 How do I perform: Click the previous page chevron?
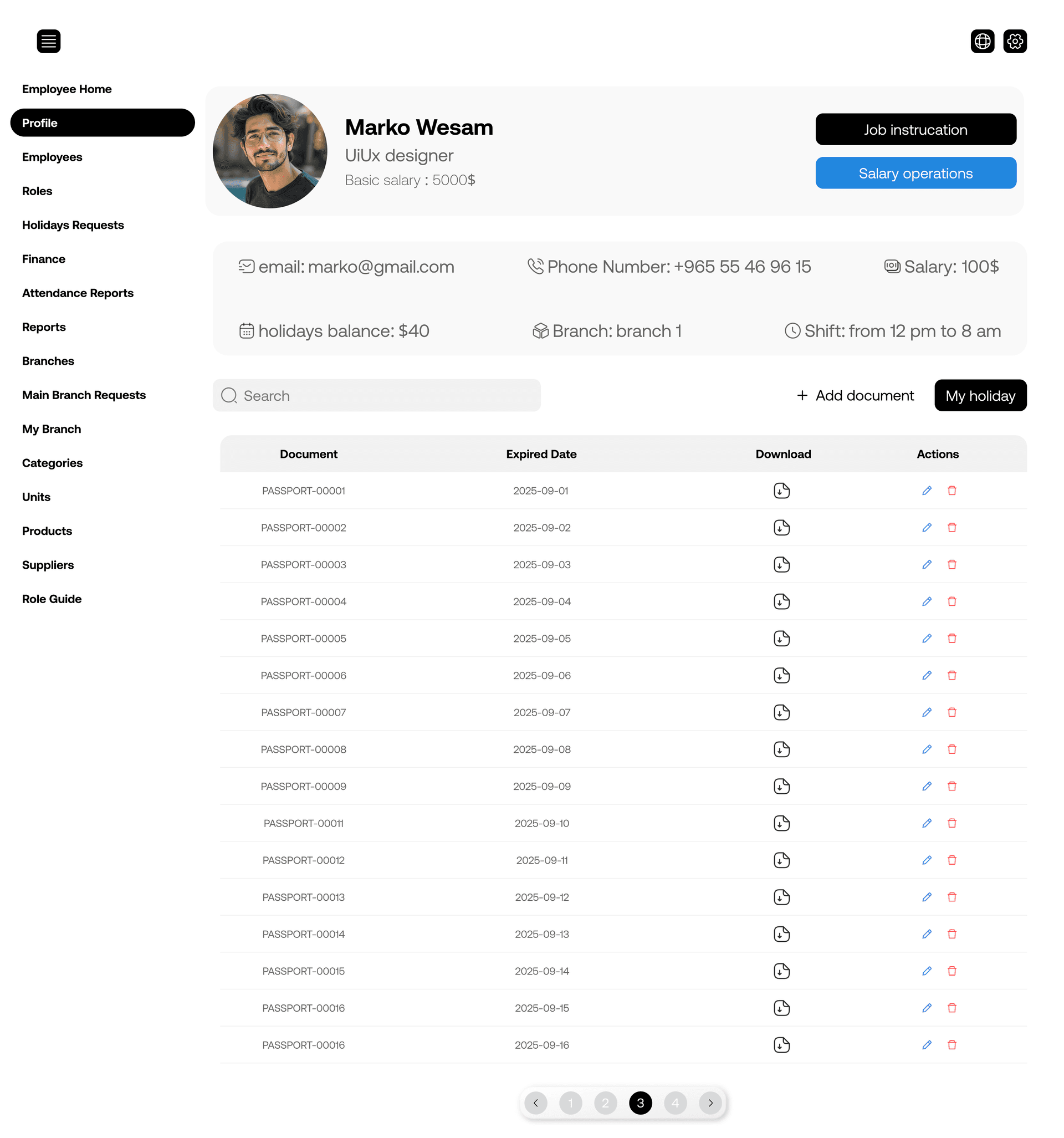point(536,1103)
